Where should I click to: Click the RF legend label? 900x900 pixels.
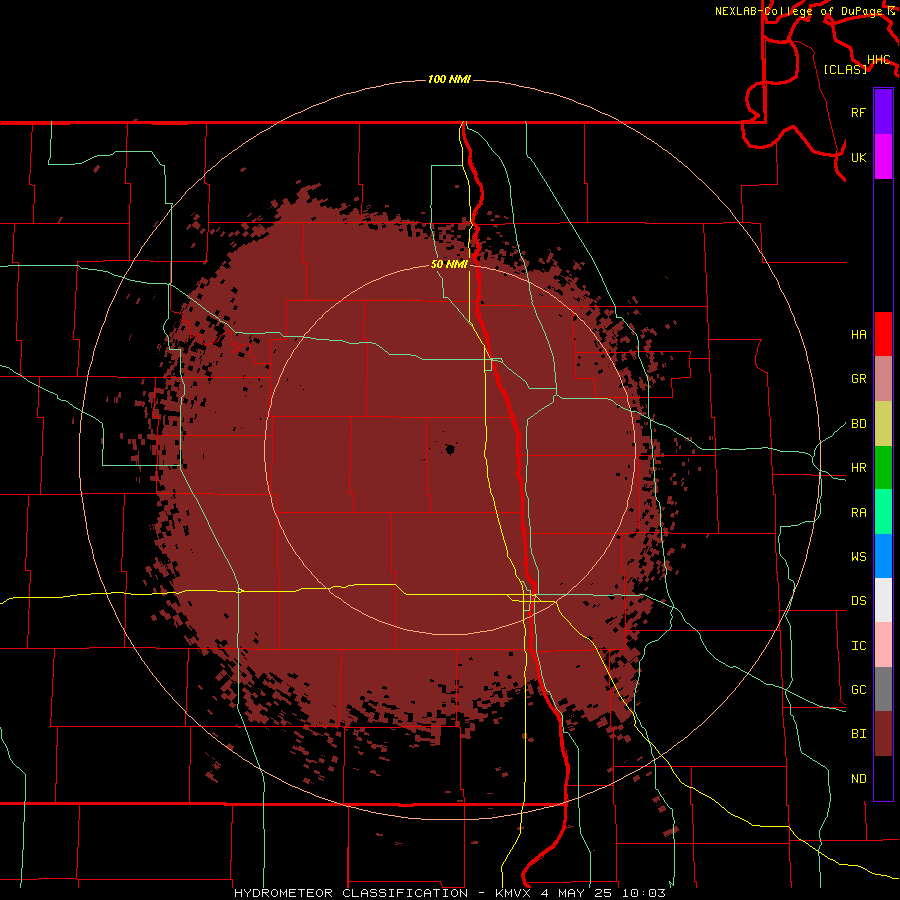point(859,112)
